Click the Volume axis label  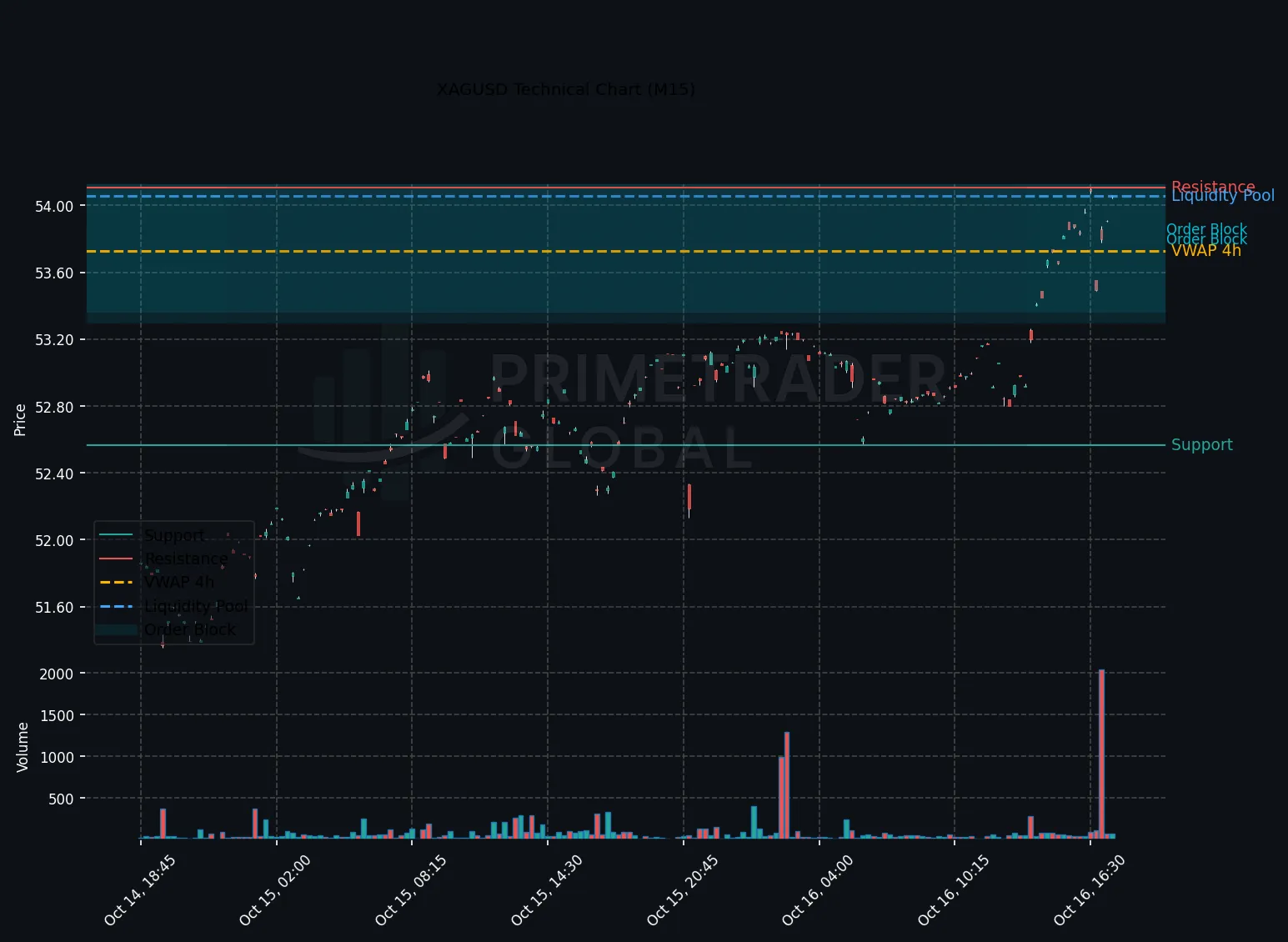[x=22, y=747]
